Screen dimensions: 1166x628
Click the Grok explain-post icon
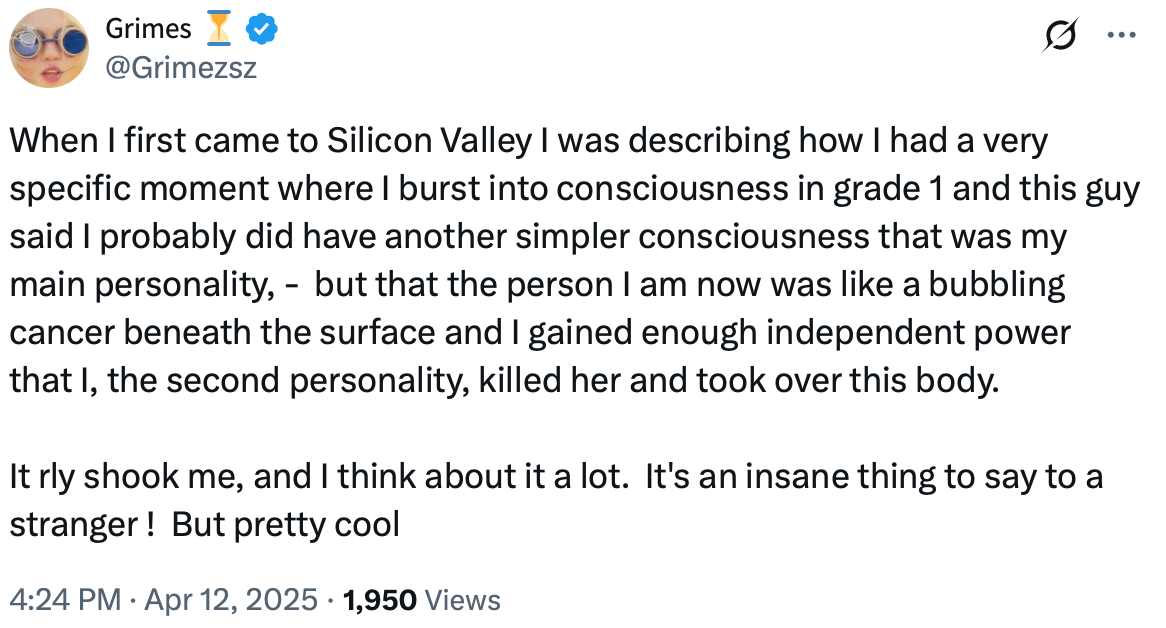coord(1060,35)
